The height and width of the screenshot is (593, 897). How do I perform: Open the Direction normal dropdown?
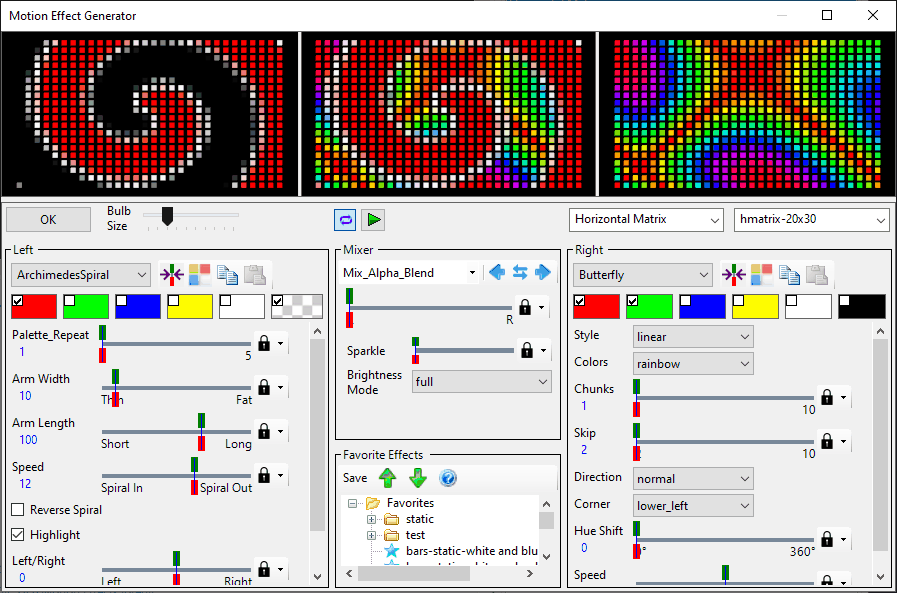(x=693, y=479)
